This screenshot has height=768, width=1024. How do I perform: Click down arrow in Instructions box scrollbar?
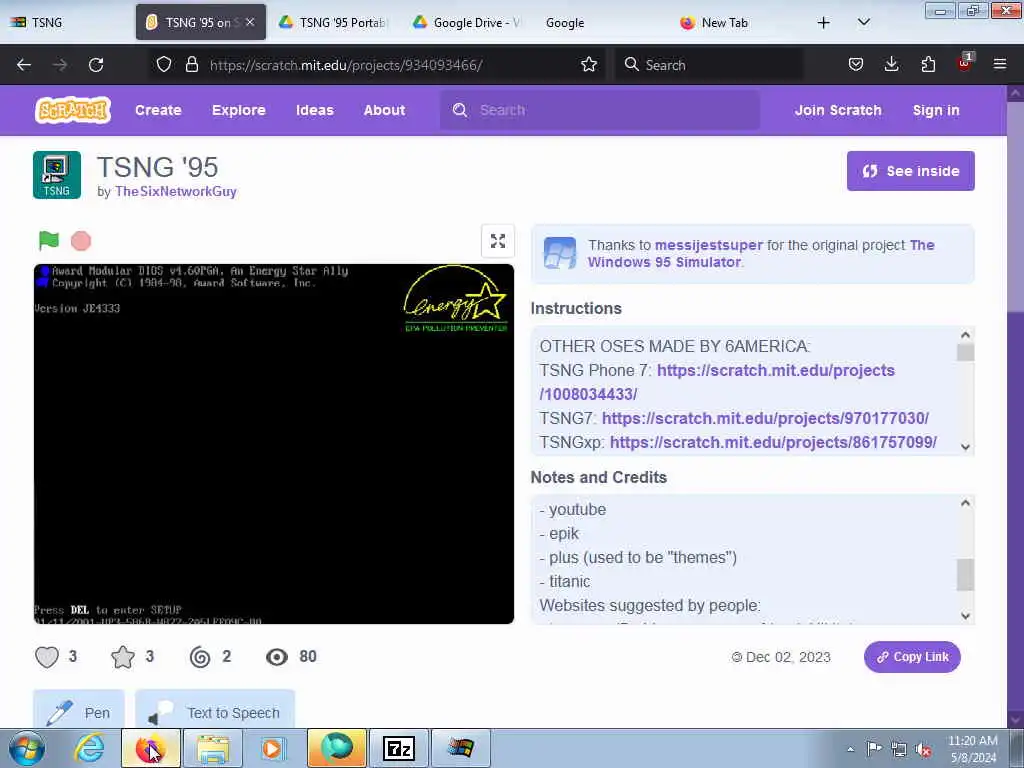click(965, 447)
